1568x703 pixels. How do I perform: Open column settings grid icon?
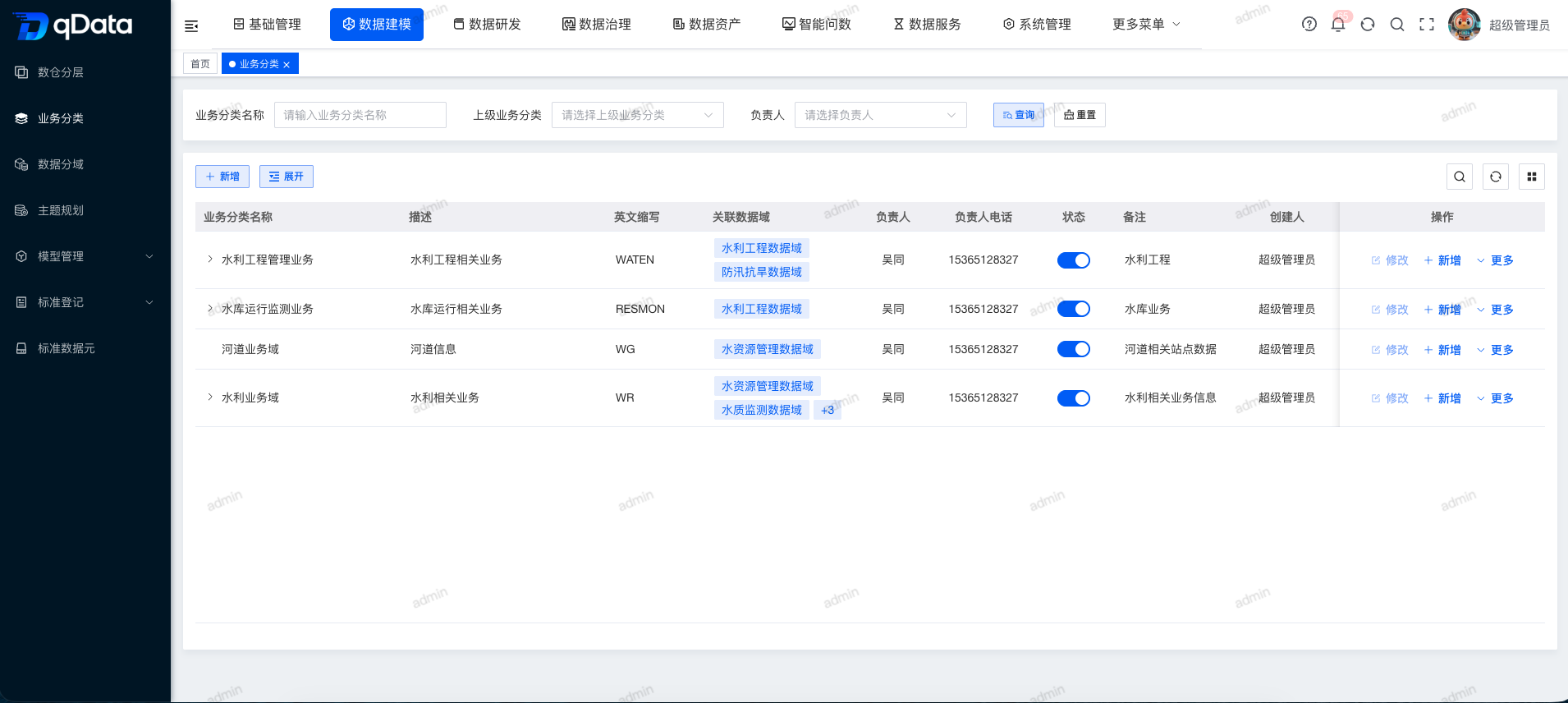1532,177
